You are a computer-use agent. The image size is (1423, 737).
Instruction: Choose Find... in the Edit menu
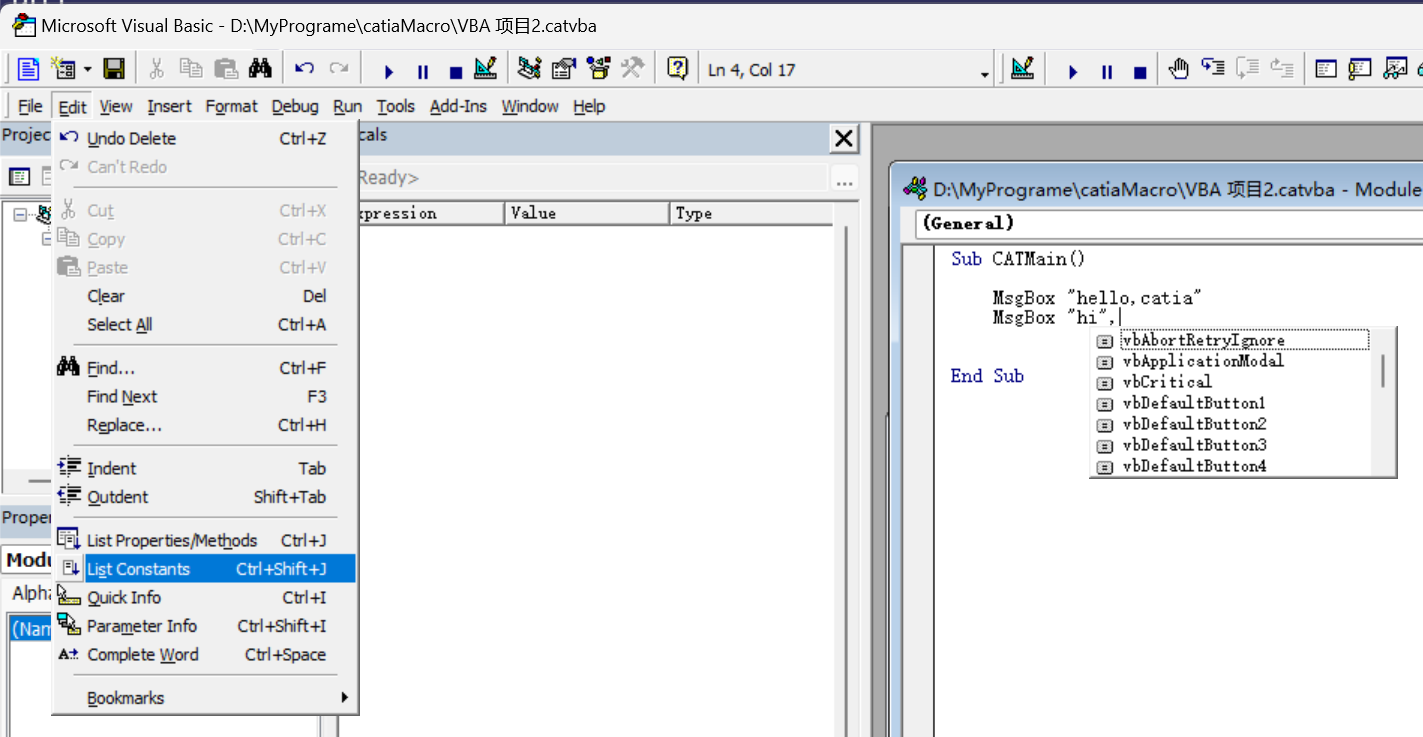click(205, 368)
